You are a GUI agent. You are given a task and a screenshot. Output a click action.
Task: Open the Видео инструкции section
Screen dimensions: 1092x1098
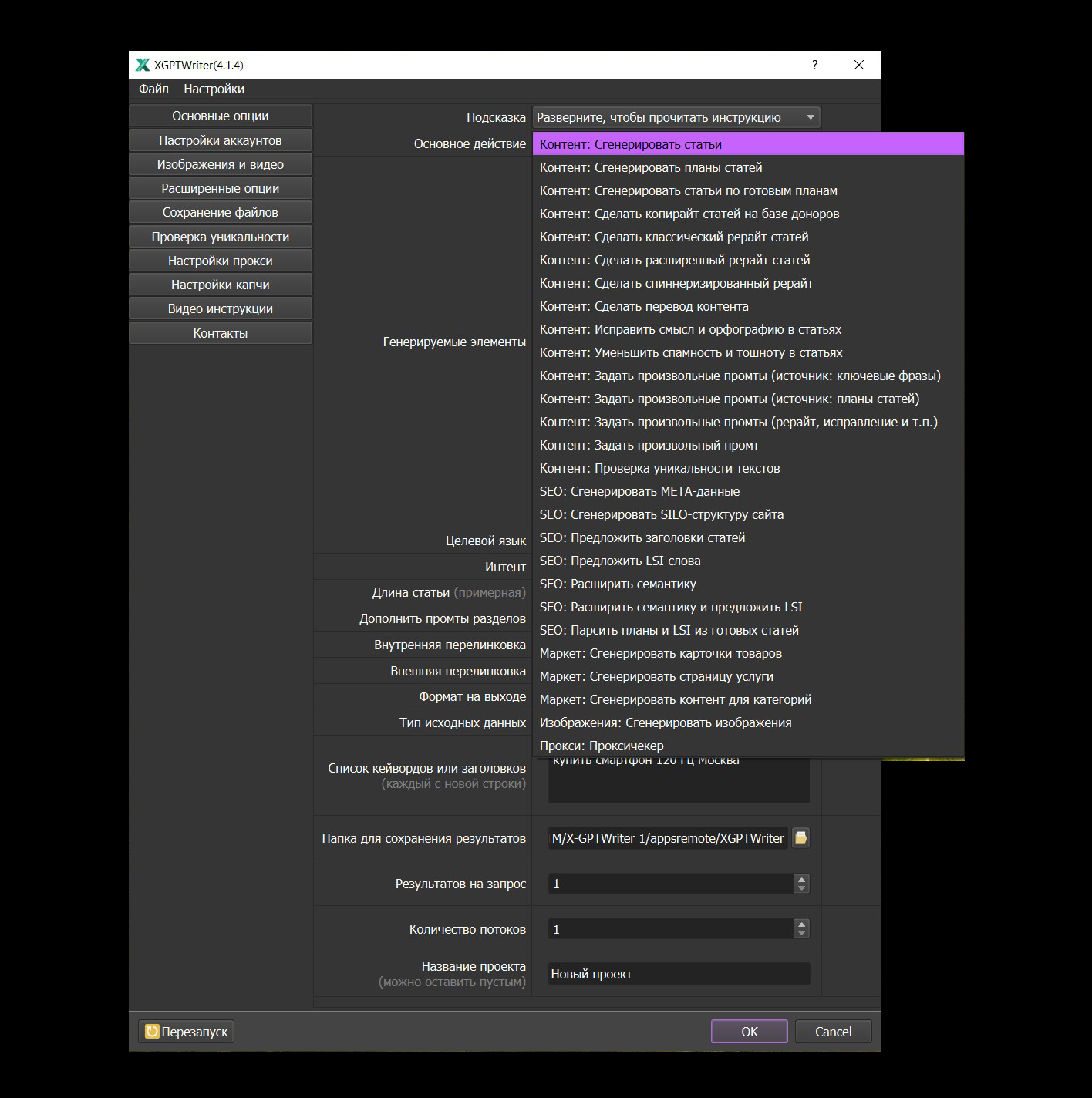click(x=221, y=308)
